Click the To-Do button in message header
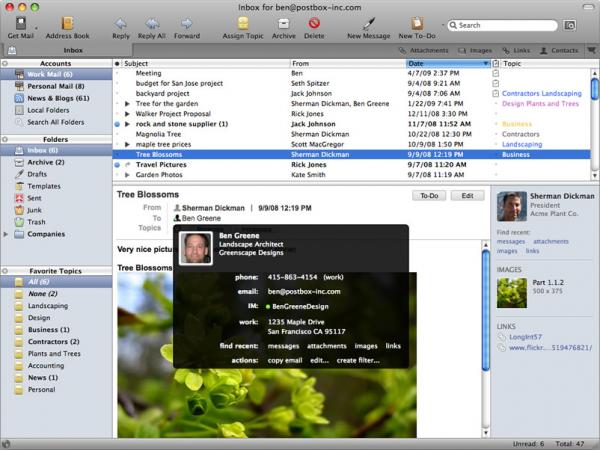600x450 pixels. (430, 196)
